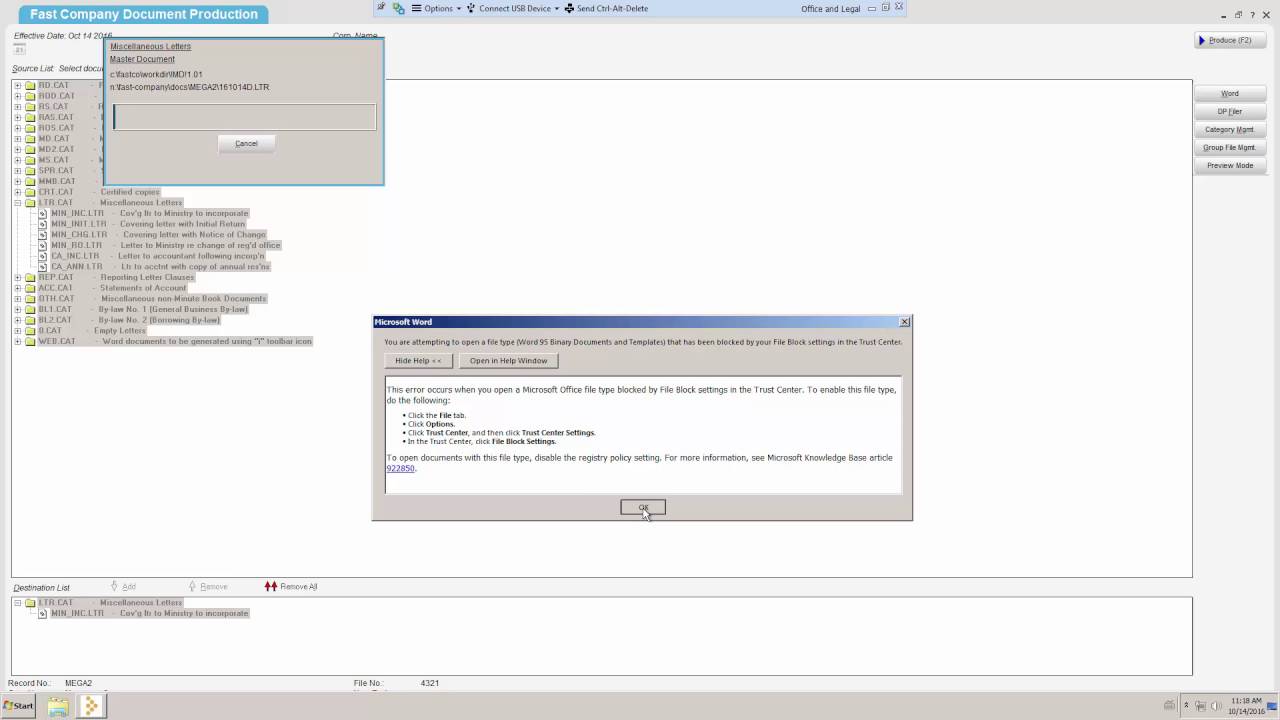Select CA_ANN.LTR document icon
The image size is (1280, 720).
coord(43,267)
